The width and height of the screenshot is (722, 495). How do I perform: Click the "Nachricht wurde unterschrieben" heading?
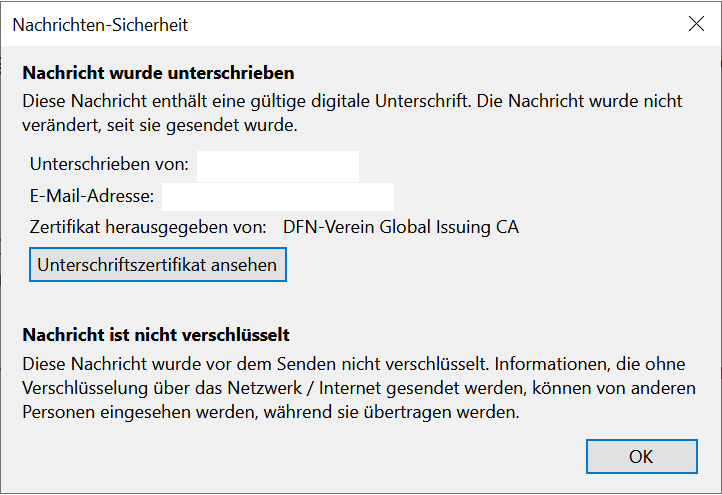[x=158, y=73]
